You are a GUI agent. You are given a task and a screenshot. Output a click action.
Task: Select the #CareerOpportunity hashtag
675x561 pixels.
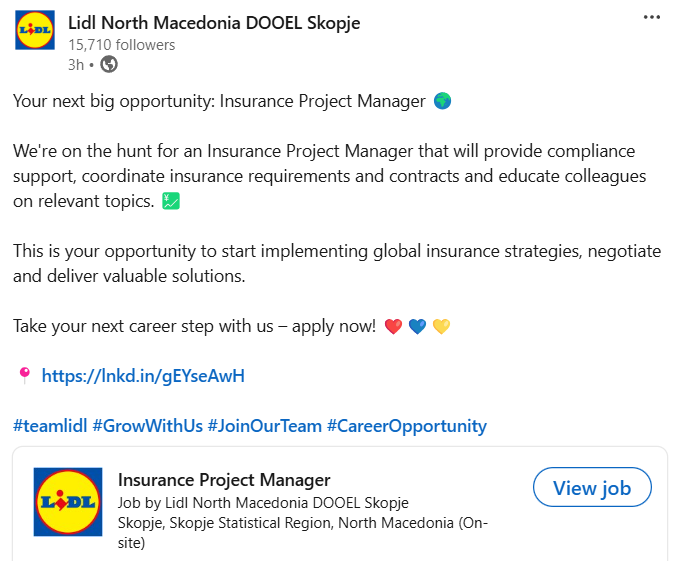point(406,426)
